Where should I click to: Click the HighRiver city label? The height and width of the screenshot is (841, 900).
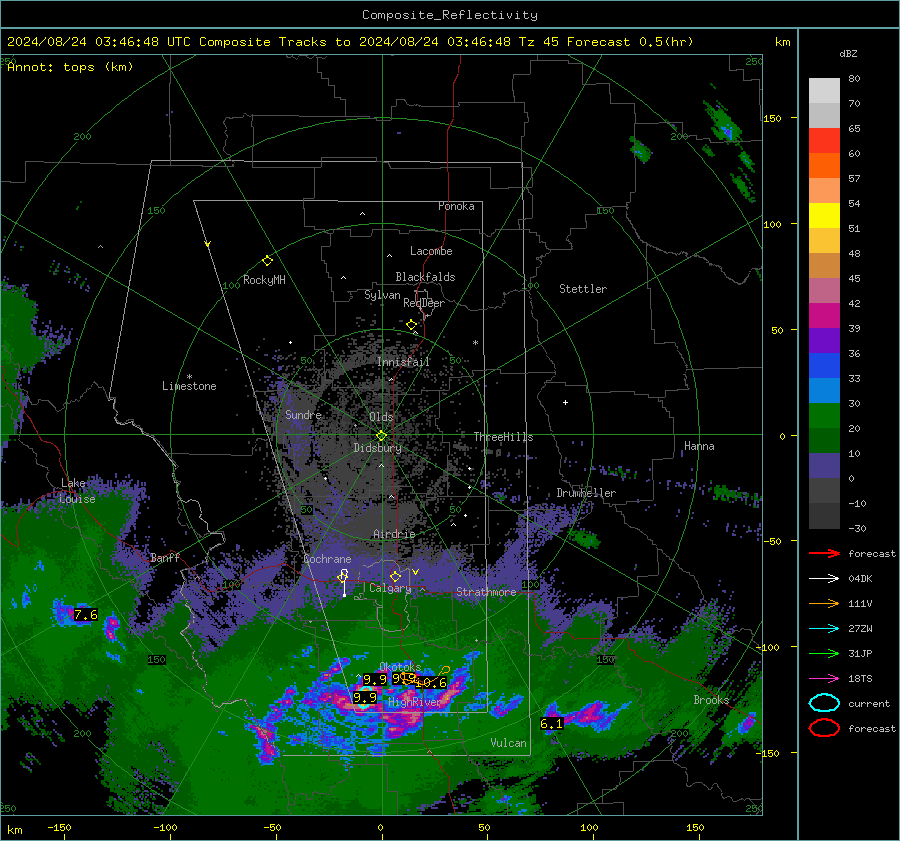(x=414, y=702)
